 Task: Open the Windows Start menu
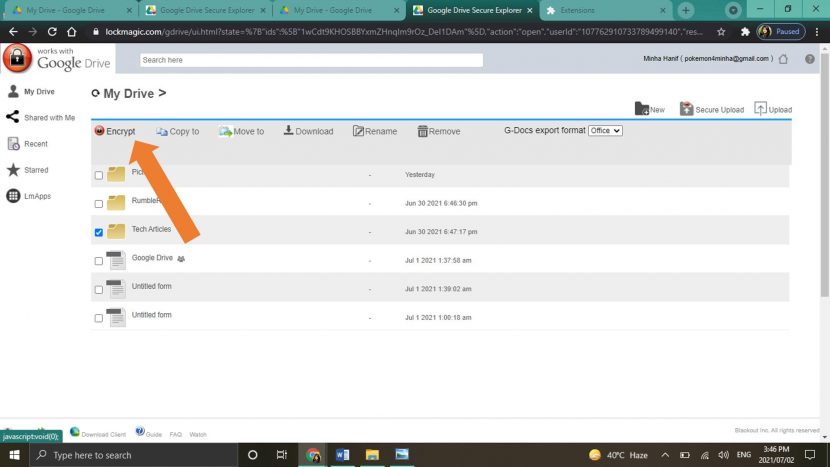pos(14,455)
